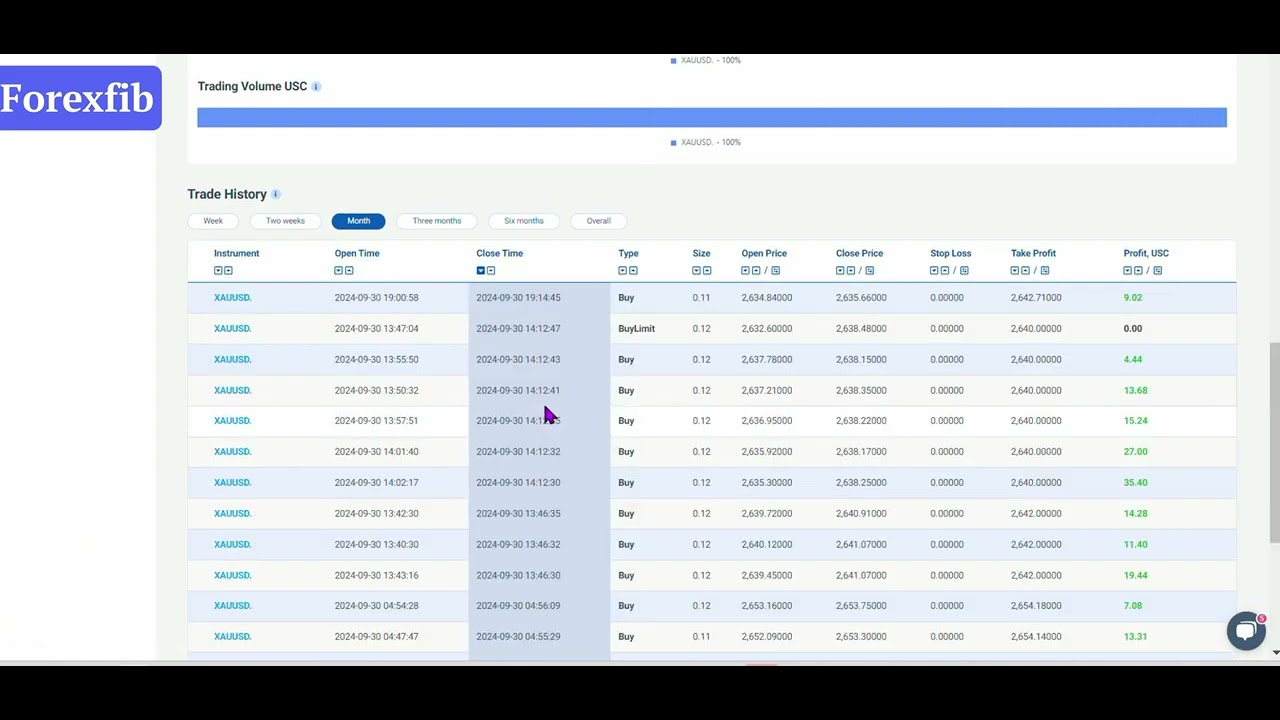Image resolution: width=1280 pixels, height=720 pixels.
Task: Sort Stop Loss with first sort icon
Action: coord(935,271)
